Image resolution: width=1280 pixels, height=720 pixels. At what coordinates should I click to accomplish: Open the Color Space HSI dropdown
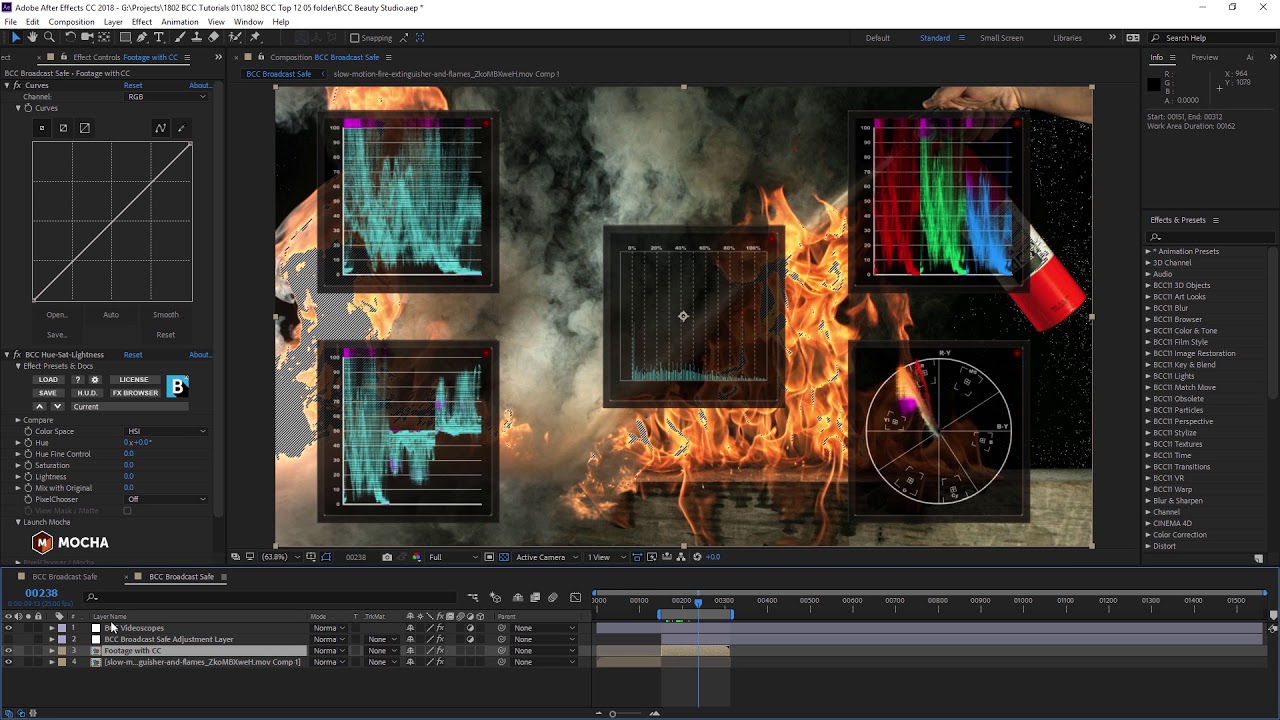pos(166,431)
